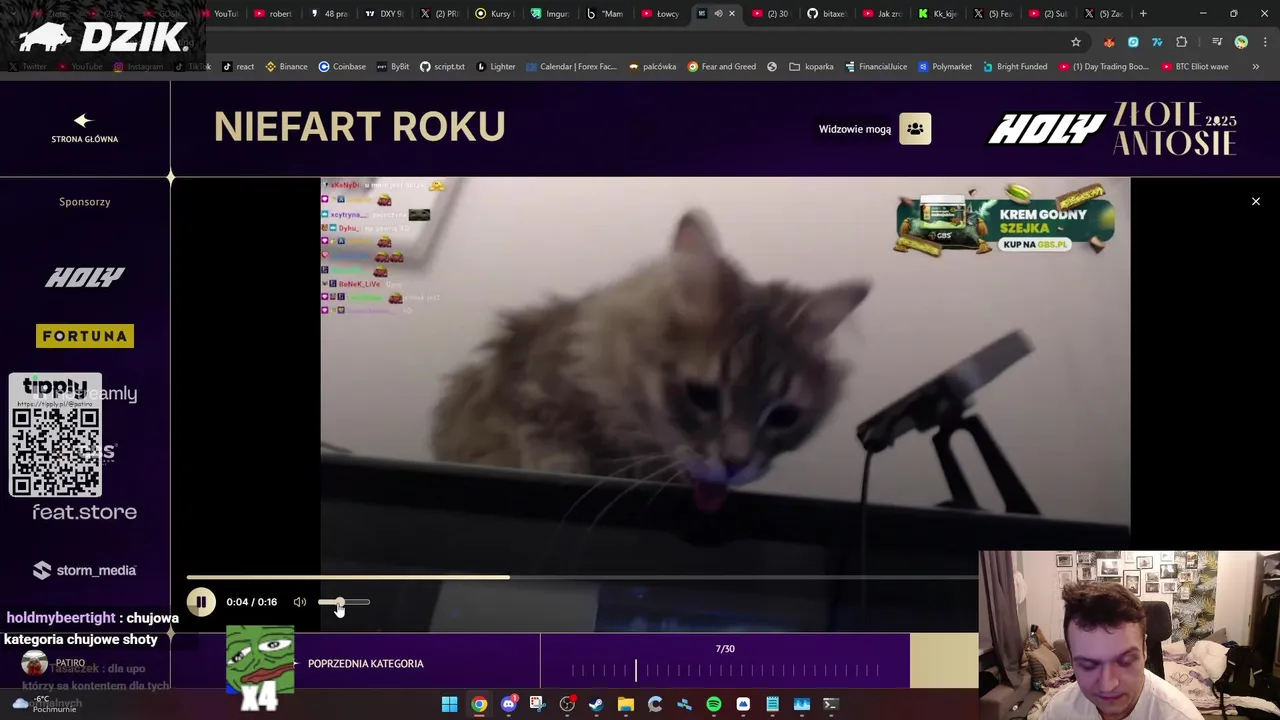Open a new browser tab

[1143, 14]
